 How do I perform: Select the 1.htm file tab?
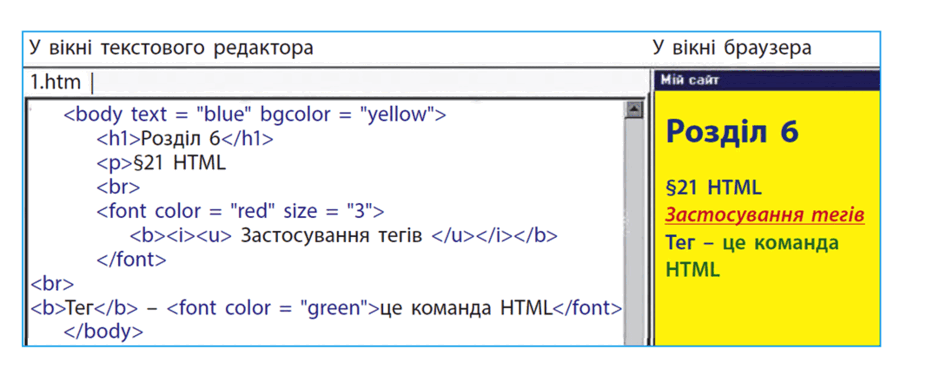55,82
